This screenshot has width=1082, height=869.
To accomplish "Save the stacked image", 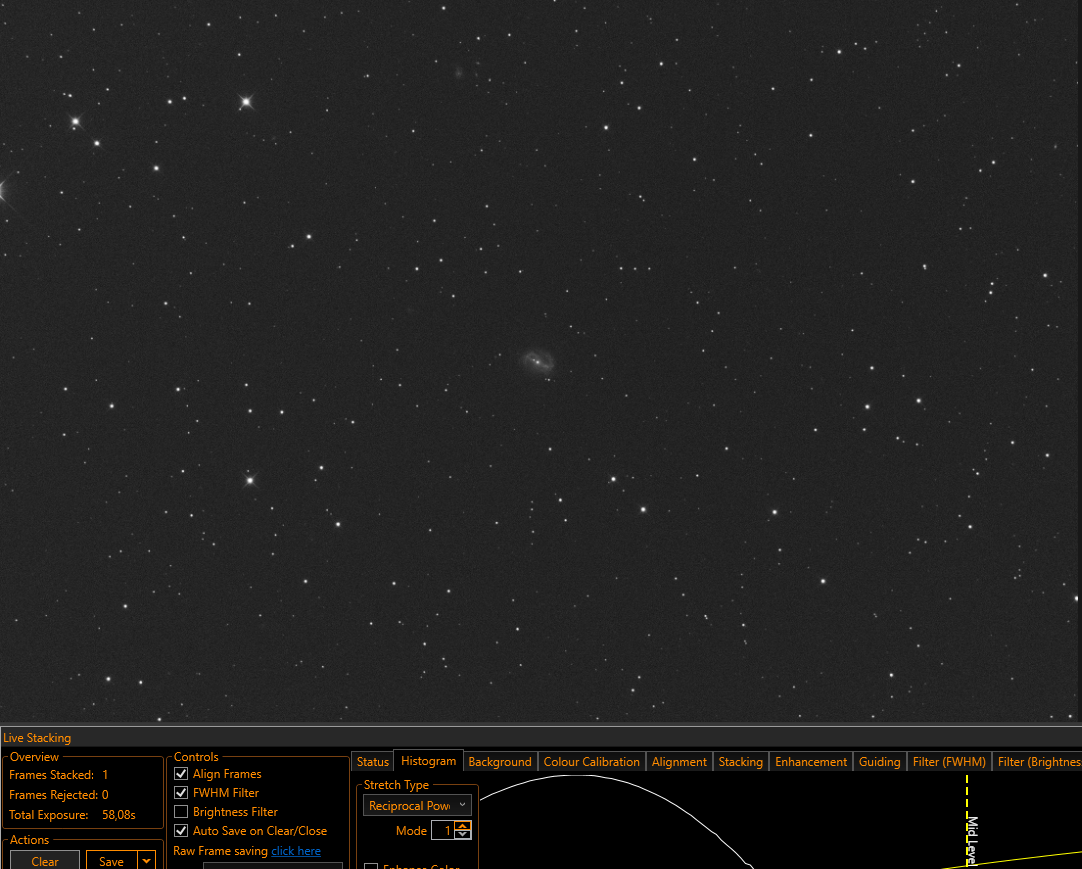I will (111, 861).
